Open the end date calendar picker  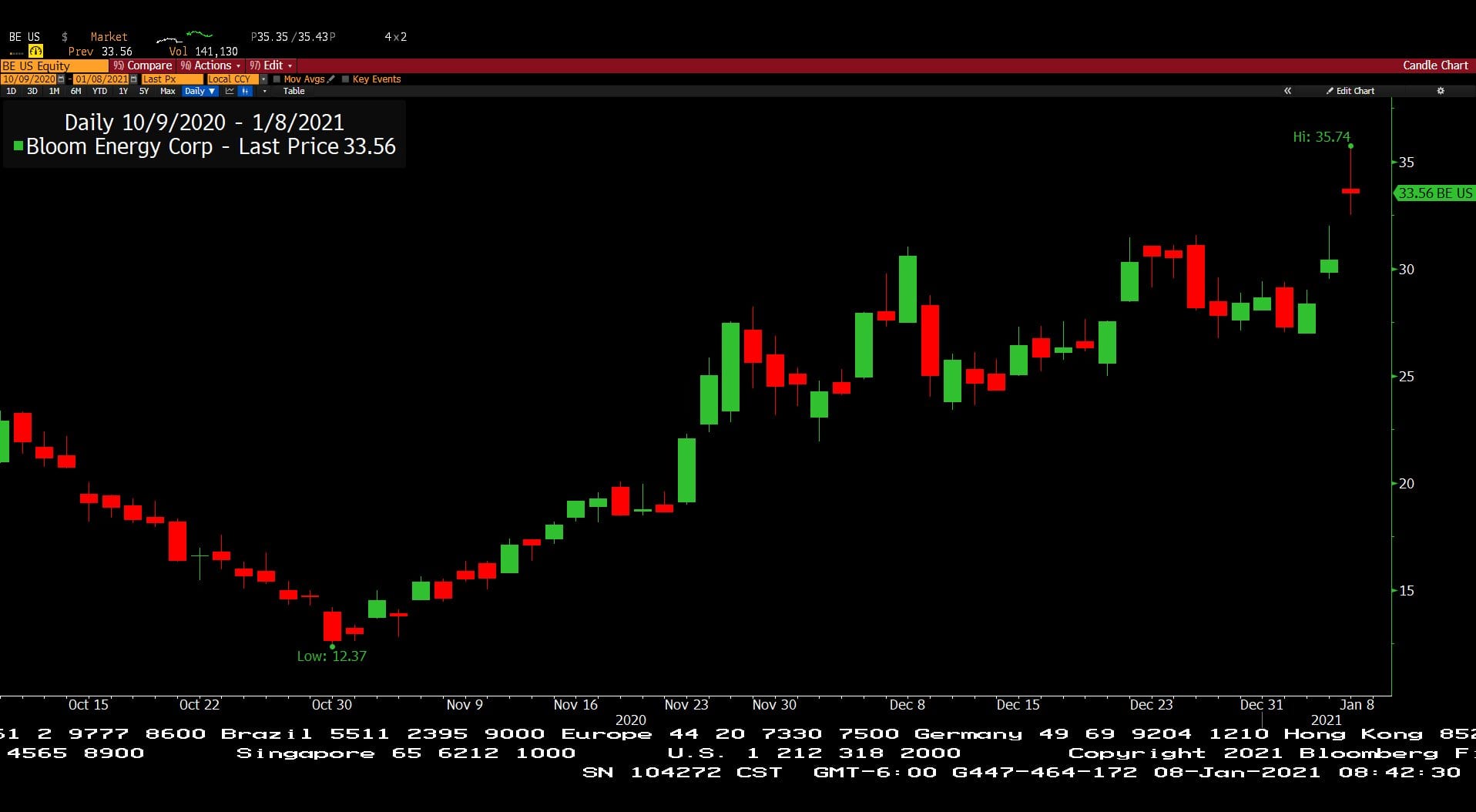coord(133,79)
